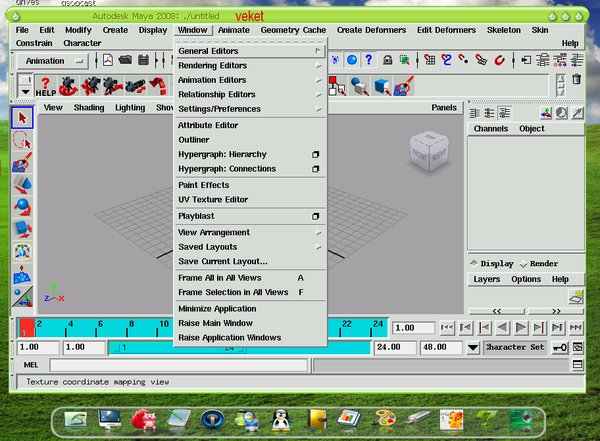Open Hypergraph: Hierarchy option box

coord(315,155)
